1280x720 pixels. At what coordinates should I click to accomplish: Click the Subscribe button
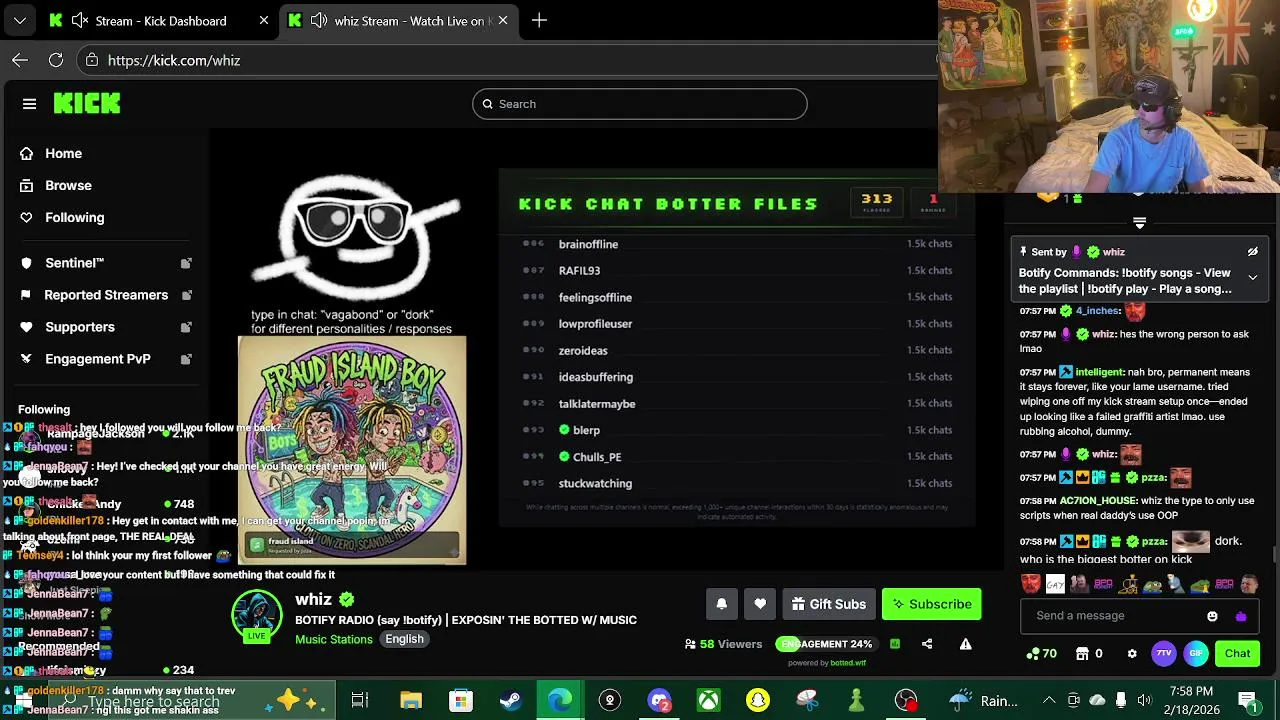pyautogui.click(x=931, y=604)
